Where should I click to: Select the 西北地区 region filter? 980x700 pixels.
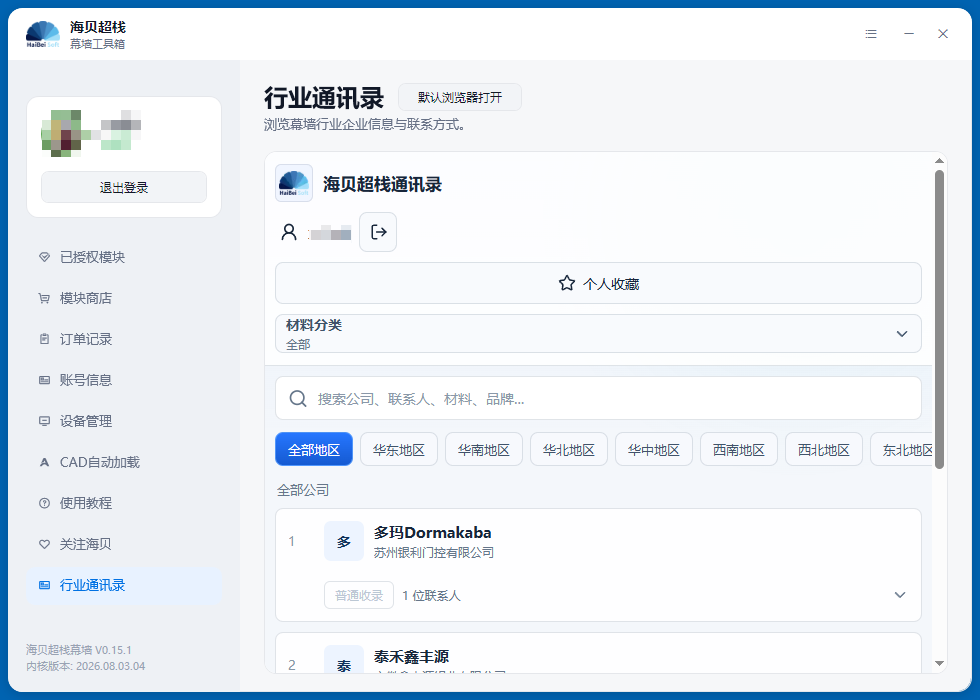824,449
